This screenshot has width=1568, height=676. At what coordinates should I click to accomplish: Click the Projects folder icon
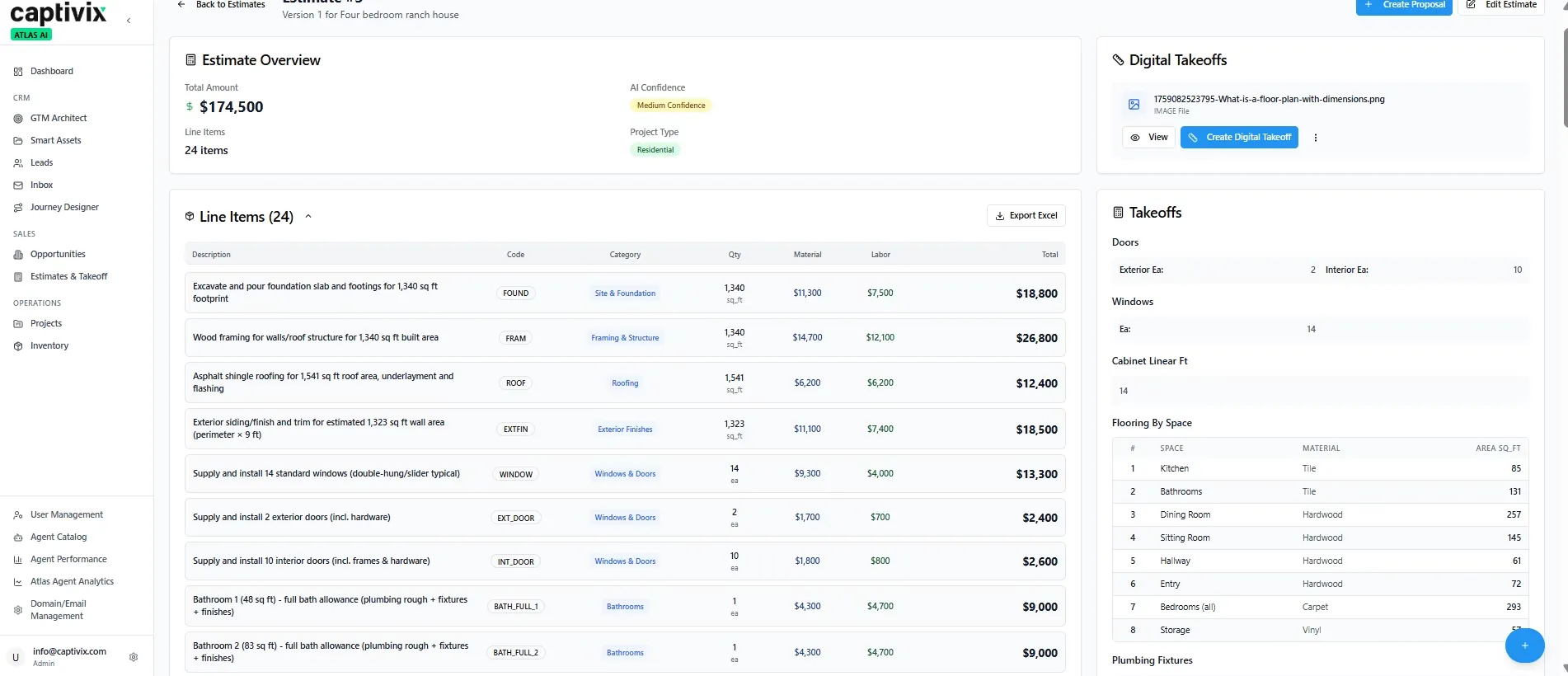pyautogui.click(x=18, y=324)
